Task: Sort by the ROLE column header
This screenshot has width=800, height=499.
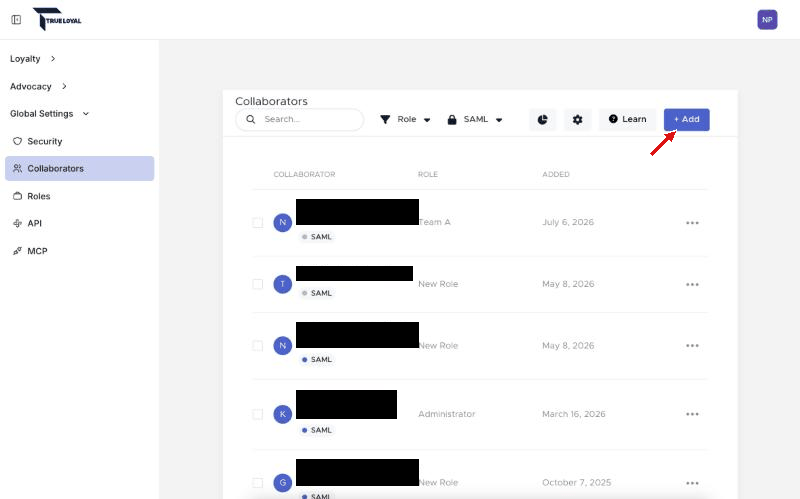Action: [x=428, y=174]
